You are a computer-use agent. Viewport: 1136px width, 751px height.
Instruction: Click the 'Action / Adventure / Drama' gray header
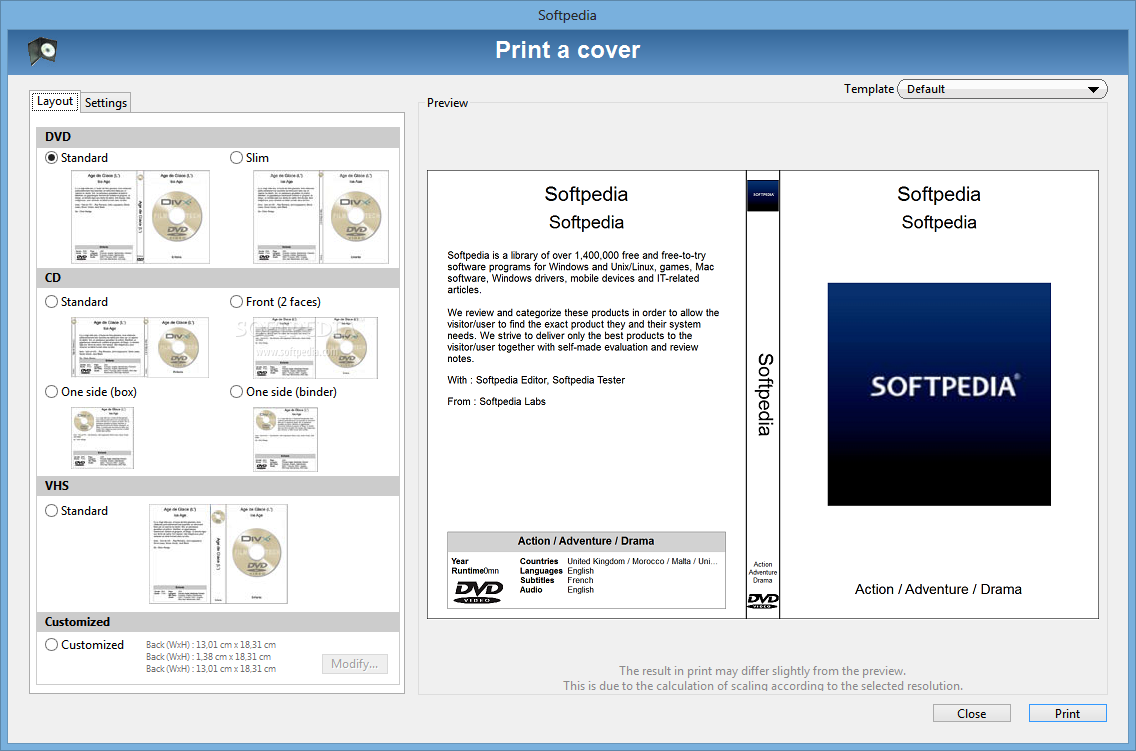pos(586,542)
